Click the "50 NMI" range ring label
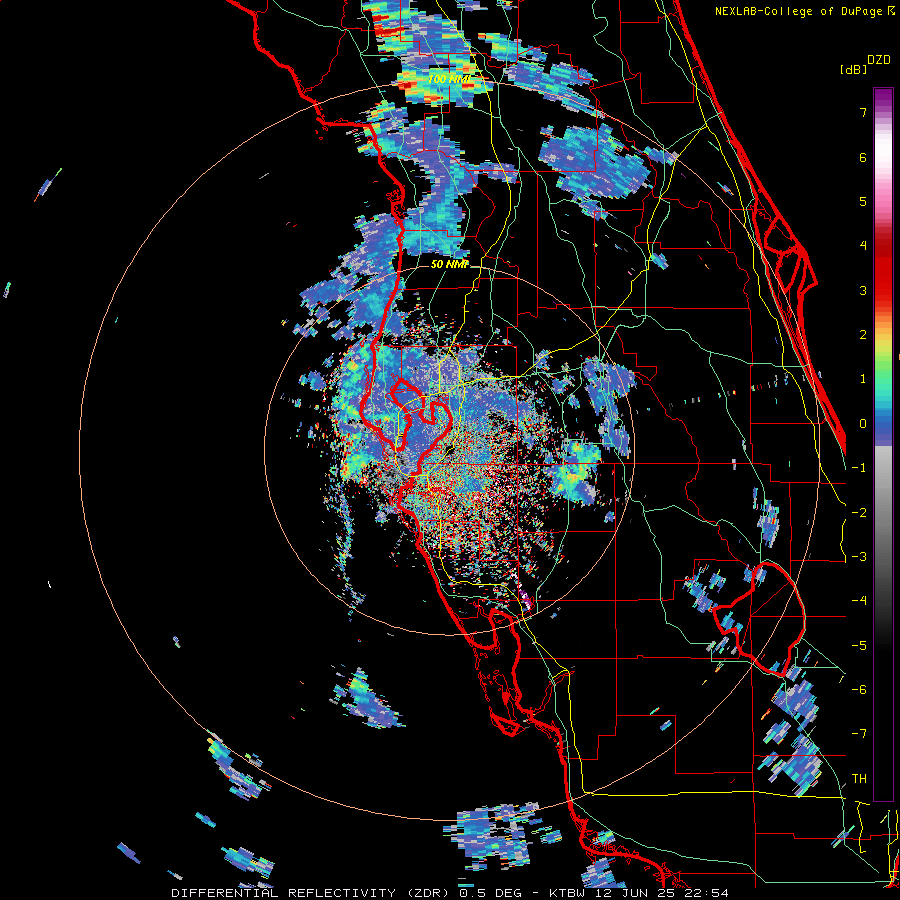This screenshot has width=900, height=900. [x=449, y=264]
